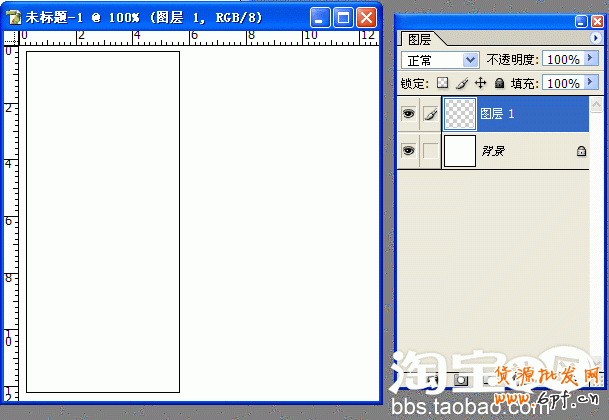
Task: Click the brush indicator beside 图层 1
Action: tap(430, 115)
